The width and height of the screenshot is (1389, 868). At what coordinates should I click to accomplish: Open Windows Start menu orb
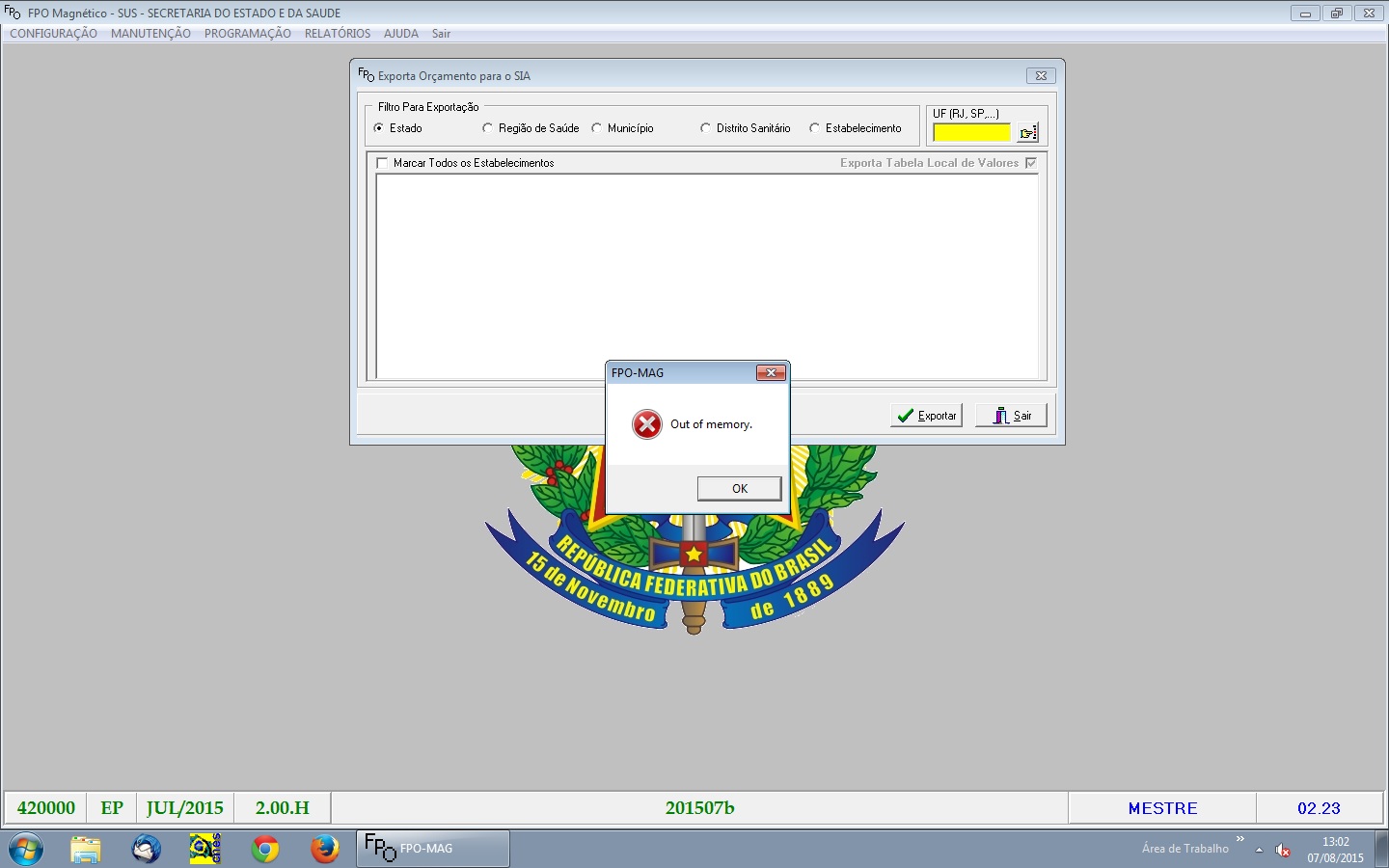pos(26,849)
